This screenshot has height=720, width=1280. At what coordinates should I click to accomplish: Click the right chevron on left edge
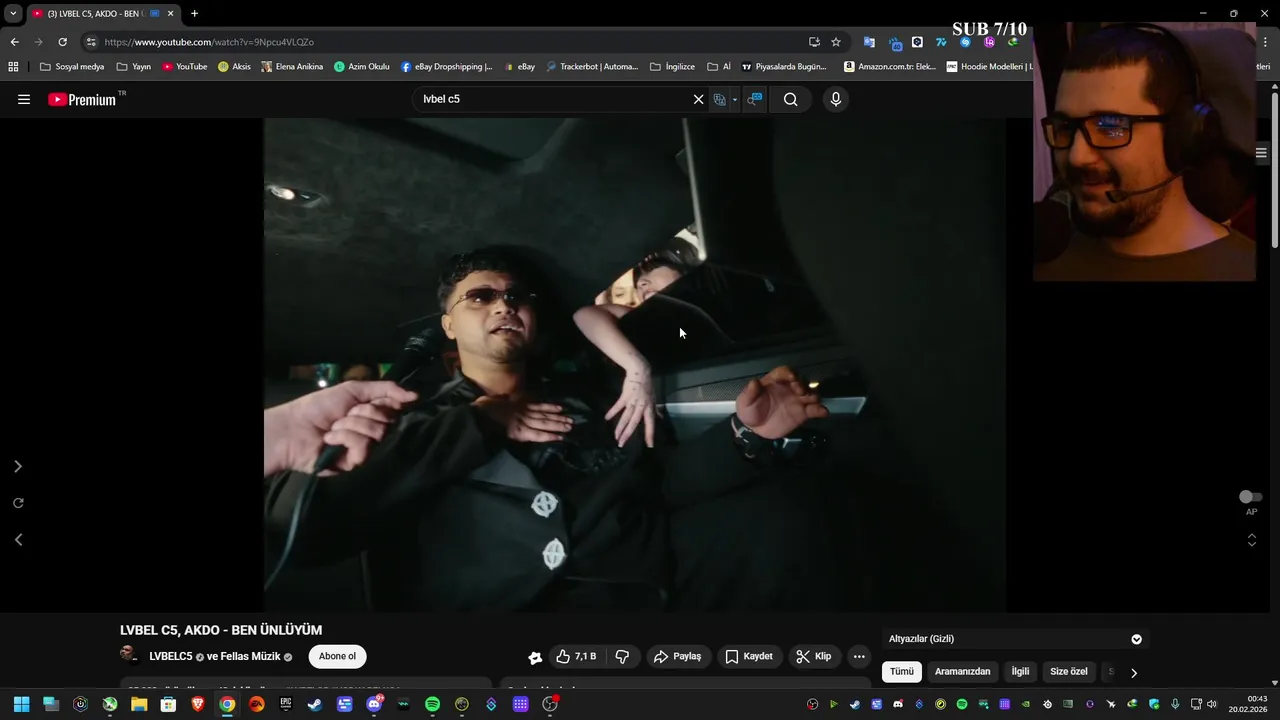pyautogui.click(x=17, y=467)
